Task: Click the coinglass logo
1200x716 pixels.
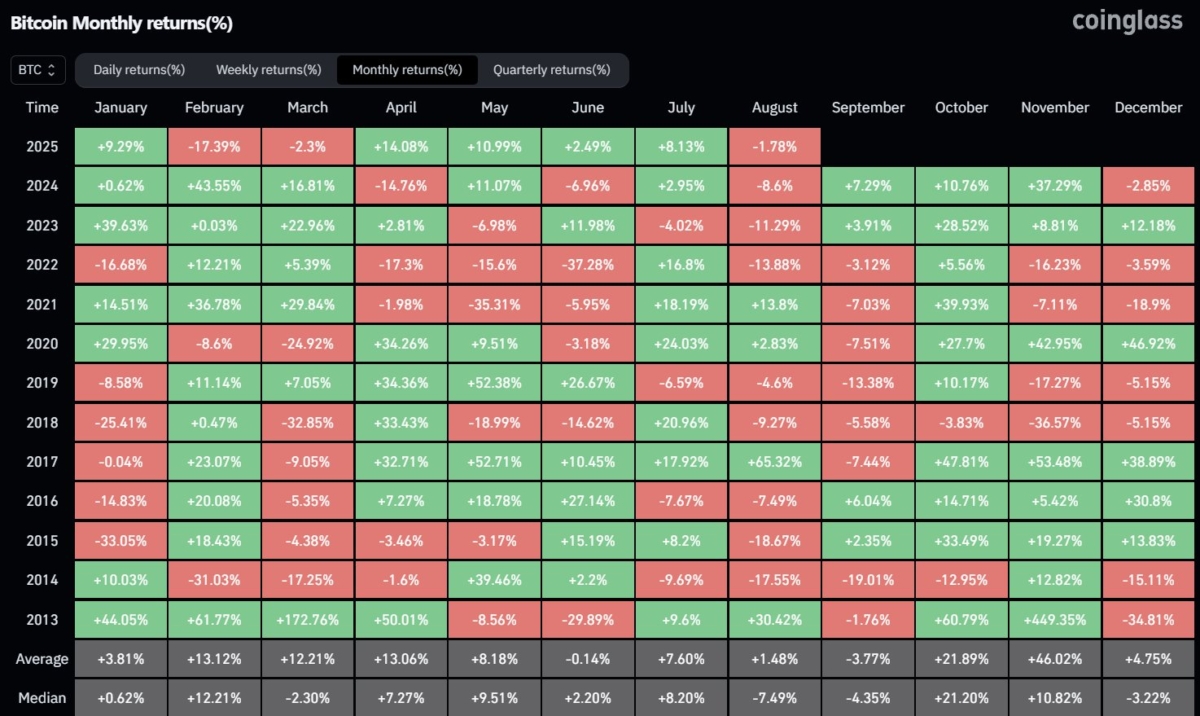Action: pos(1127,21)
